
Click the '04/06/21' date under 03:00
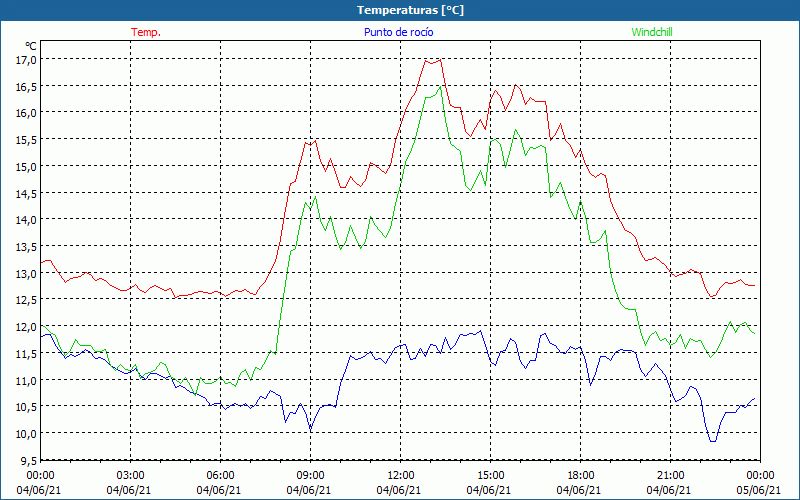coord(129,490)
